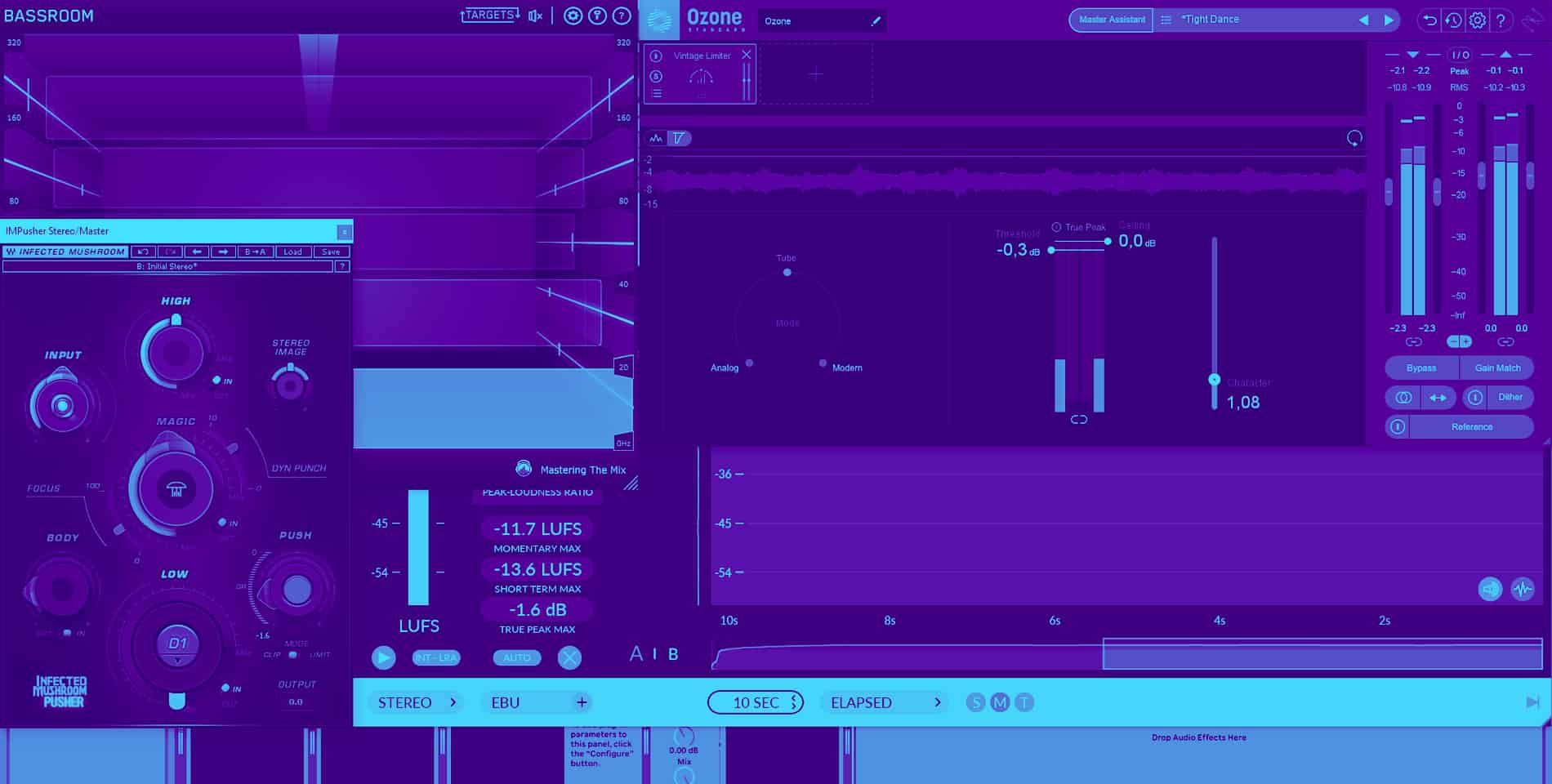Image resolution: width=1552 pixels, height=784 pixels.
Task: Click the I/O meter button
Action: pyautogui.click(x=1460, y=55)
